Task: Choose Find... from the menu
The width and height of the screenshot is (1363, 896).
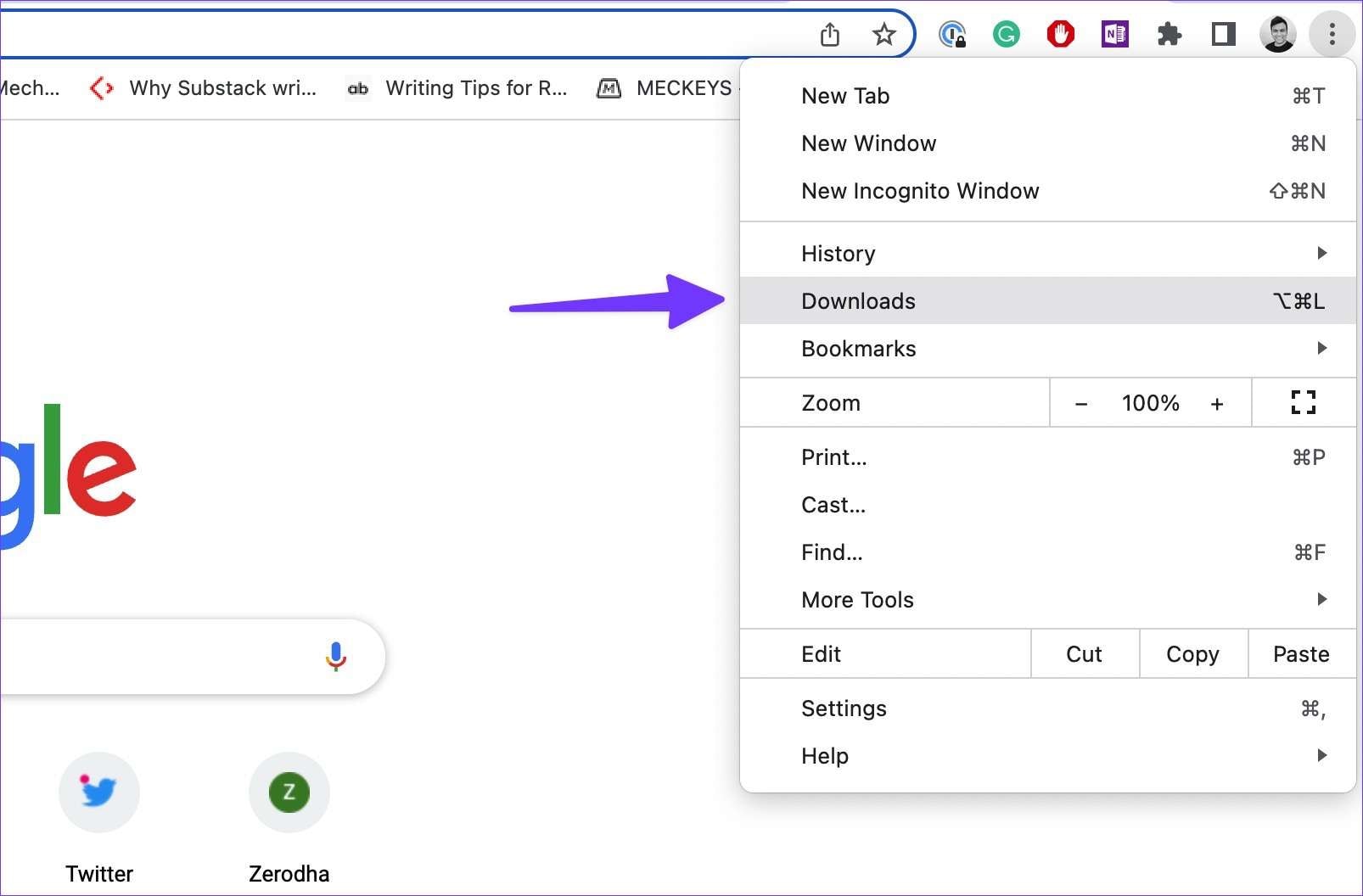Action: tap(1048, 552)
